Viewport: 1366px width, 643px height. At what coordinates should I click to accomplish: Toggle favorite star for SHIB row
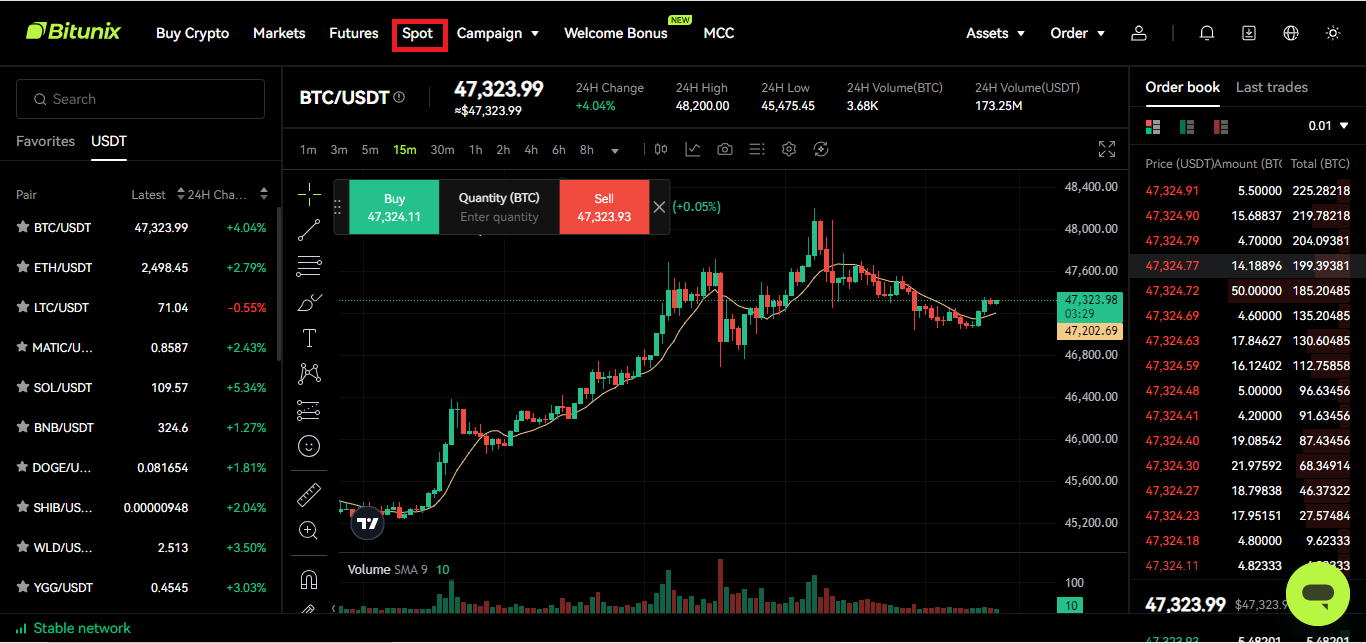point(22,507)
